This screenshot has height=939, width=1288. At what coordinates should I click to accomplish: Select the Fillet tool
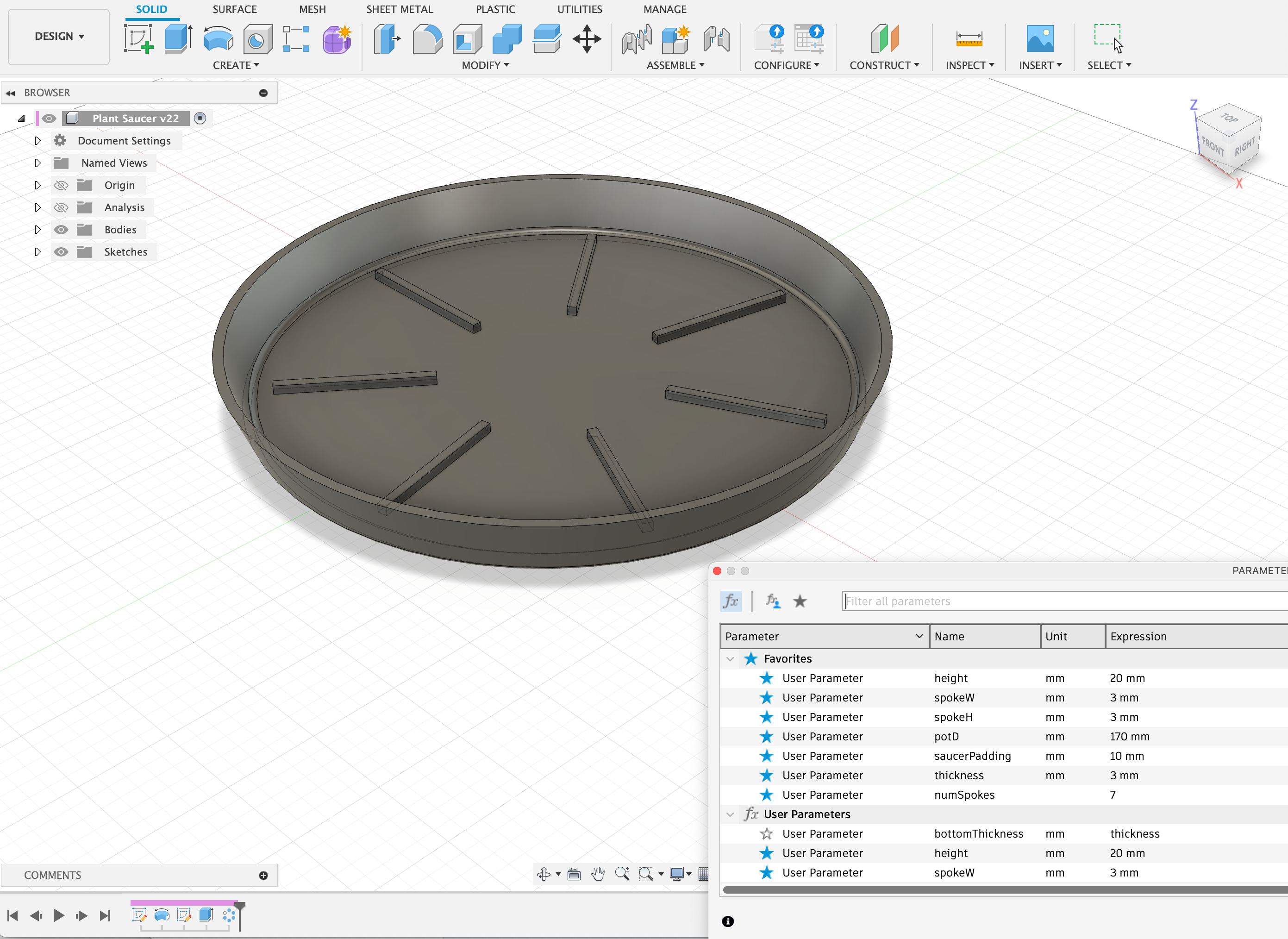tap(427, 39)
